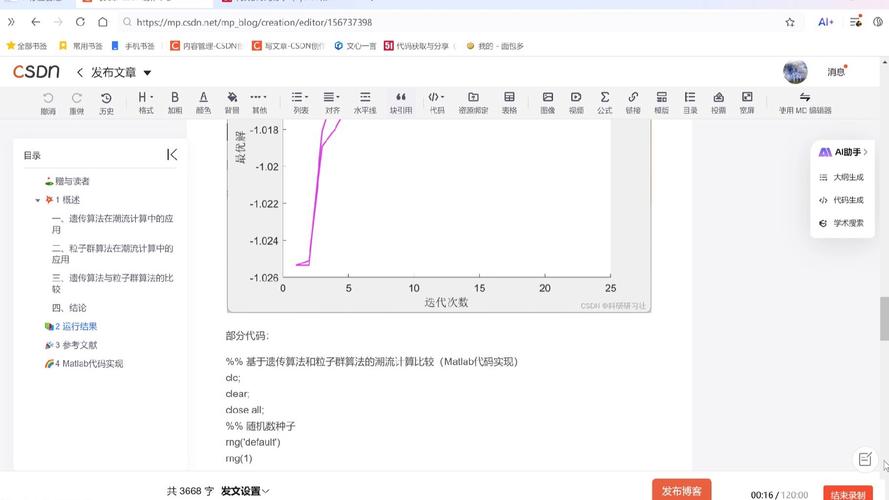
Task: Insert an image (图像)
Action: (548, 103)
